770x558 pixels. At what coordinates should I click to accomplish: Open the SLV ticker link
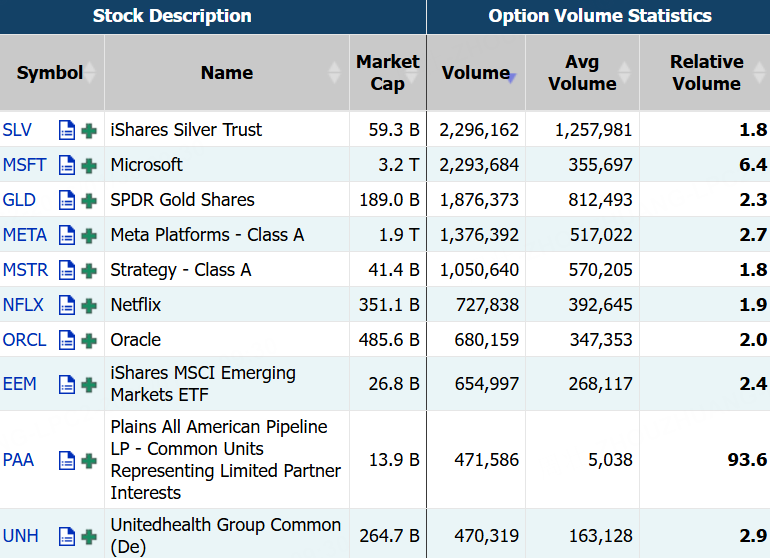point(18,130)
